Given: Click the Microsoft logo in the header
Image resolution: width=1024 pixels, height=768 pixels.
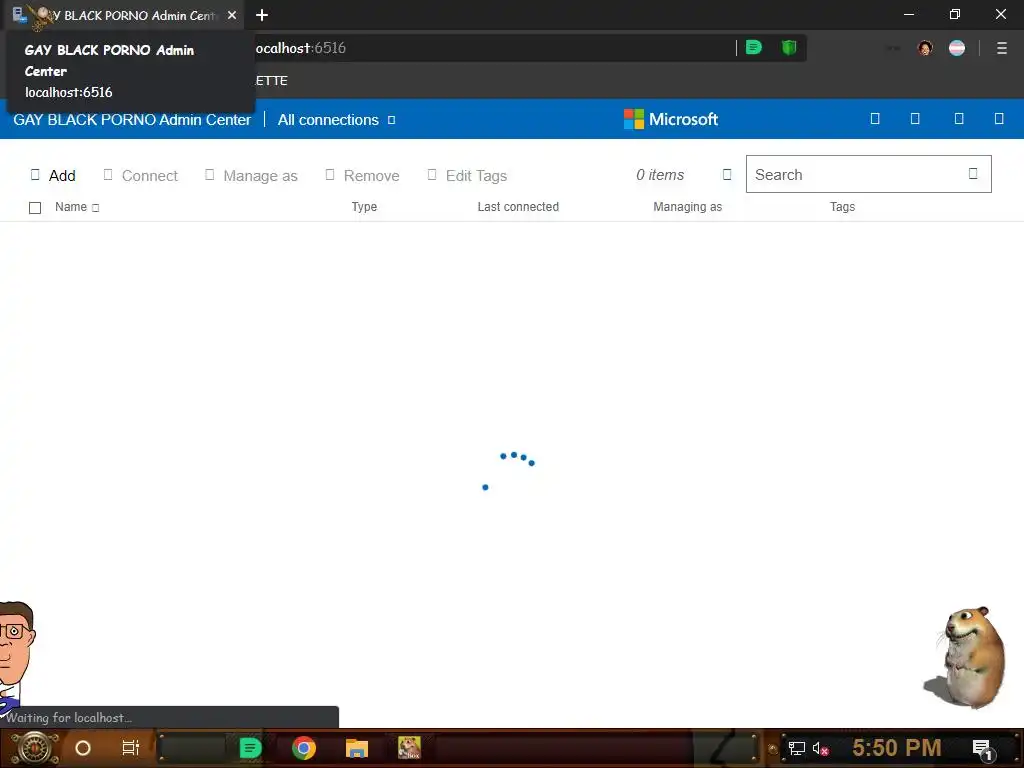Looking at the screenshot, I should pos(671,119).
